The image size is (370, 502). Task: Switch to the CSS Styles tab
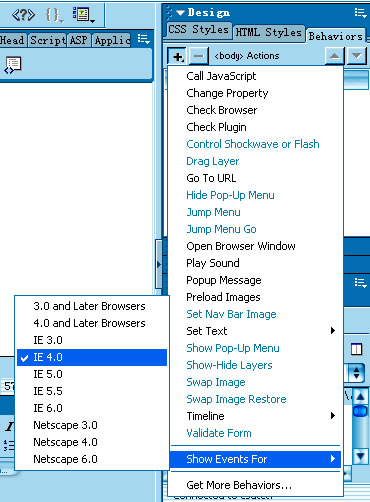pos(198,29)
